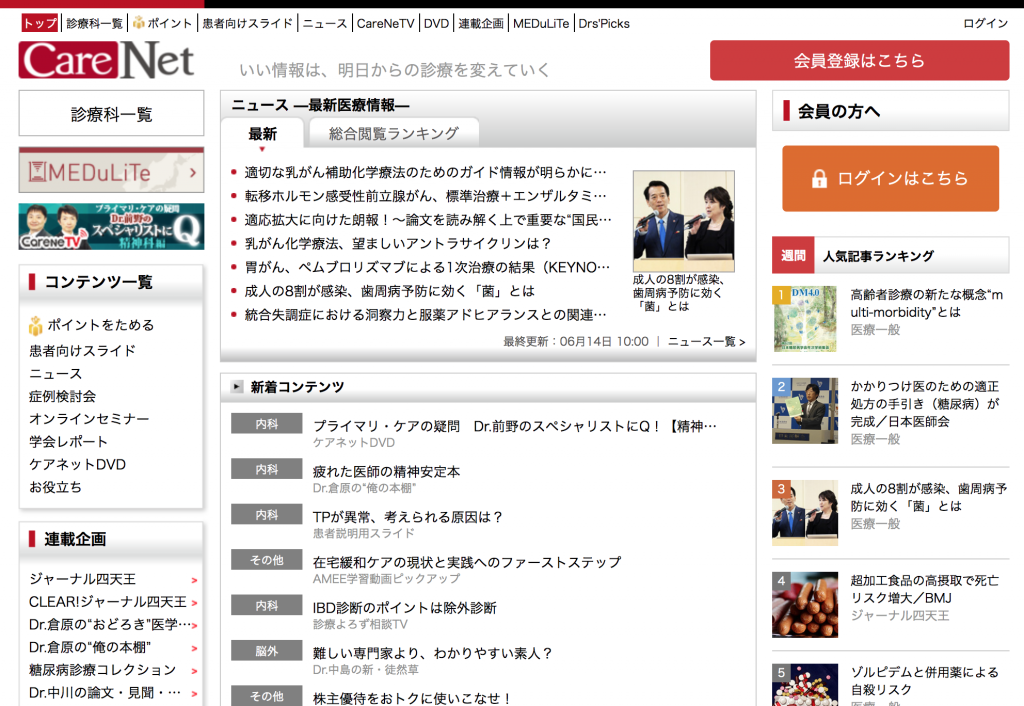Open news 適切な乳がん補助化学療法 headline

[x=425, y=172]
